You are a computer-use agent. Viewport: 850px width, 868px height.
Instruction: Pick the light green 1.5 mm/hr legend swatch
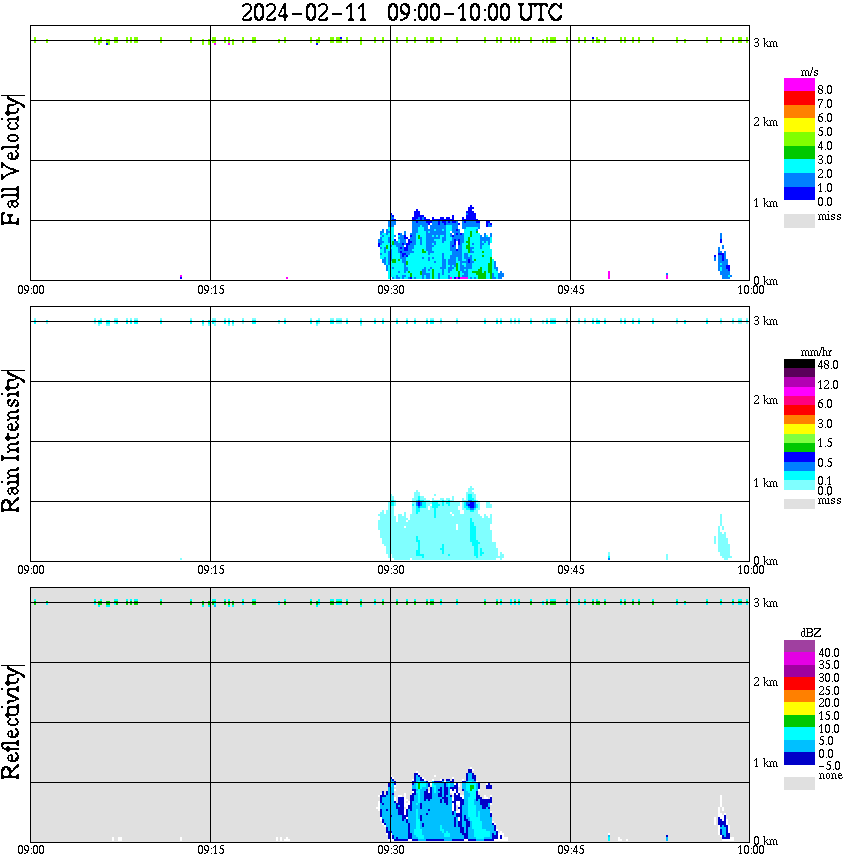click(x=799, y=438)
